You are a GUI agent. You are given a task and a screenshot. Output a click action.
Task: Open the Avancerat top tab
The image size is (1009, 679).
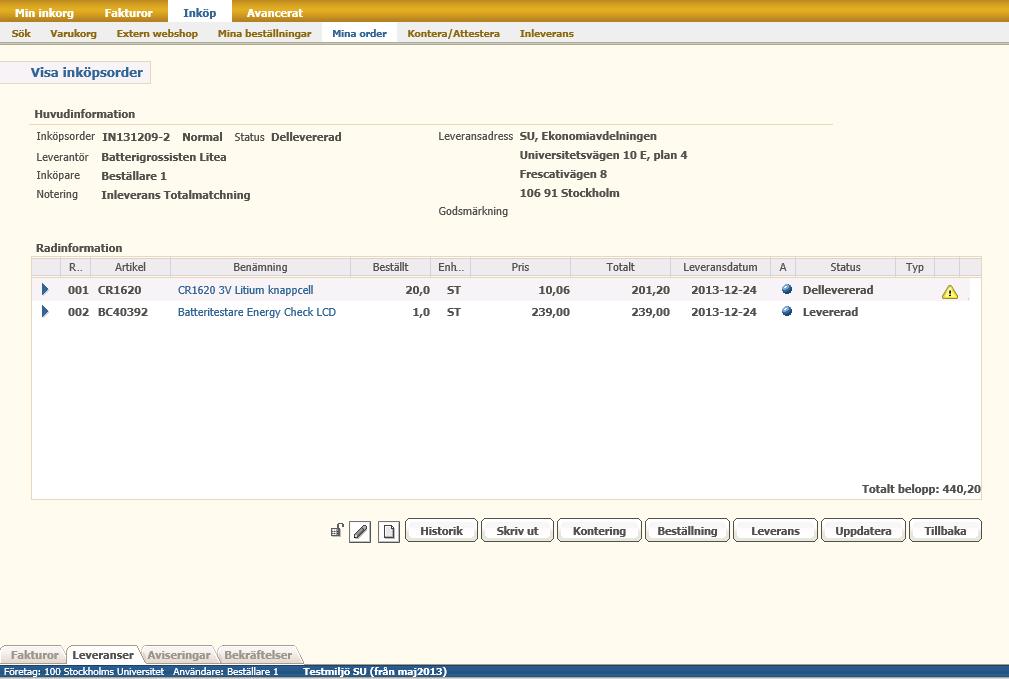(x=275, y=13)
